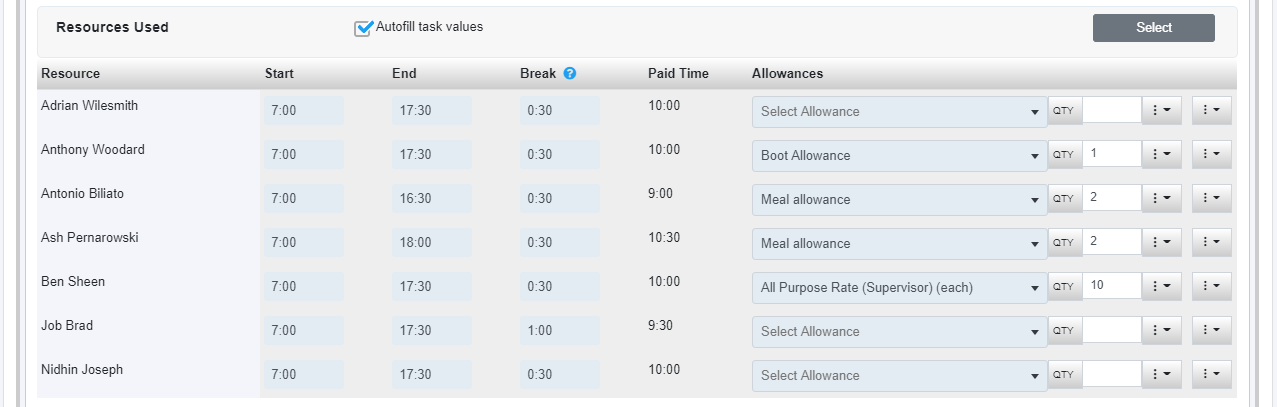Click Ash Pernarowski's End time field
The width and height of the screenshot is (1277, 407).
(x=432, y=243)
